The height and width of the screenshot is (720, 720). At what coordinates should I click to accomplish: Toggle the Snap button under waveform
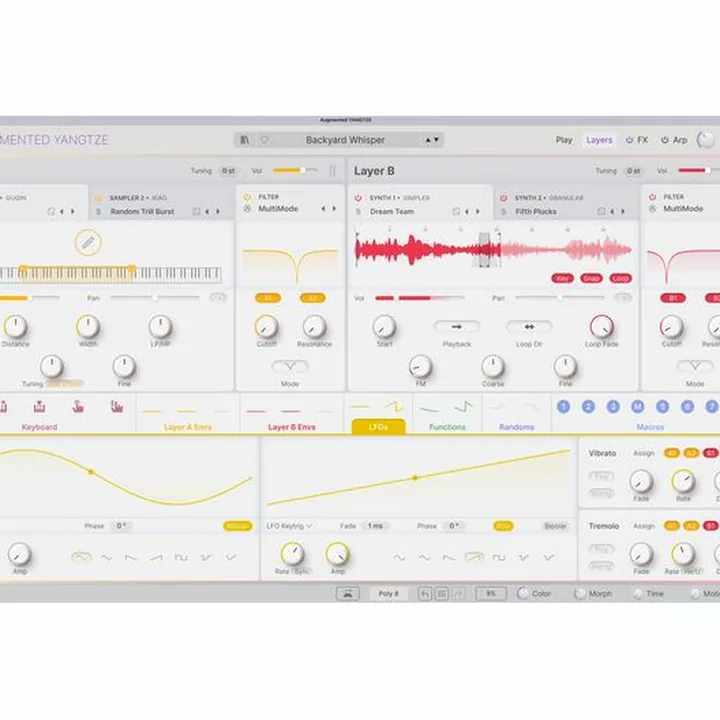(x=591, y=278)
